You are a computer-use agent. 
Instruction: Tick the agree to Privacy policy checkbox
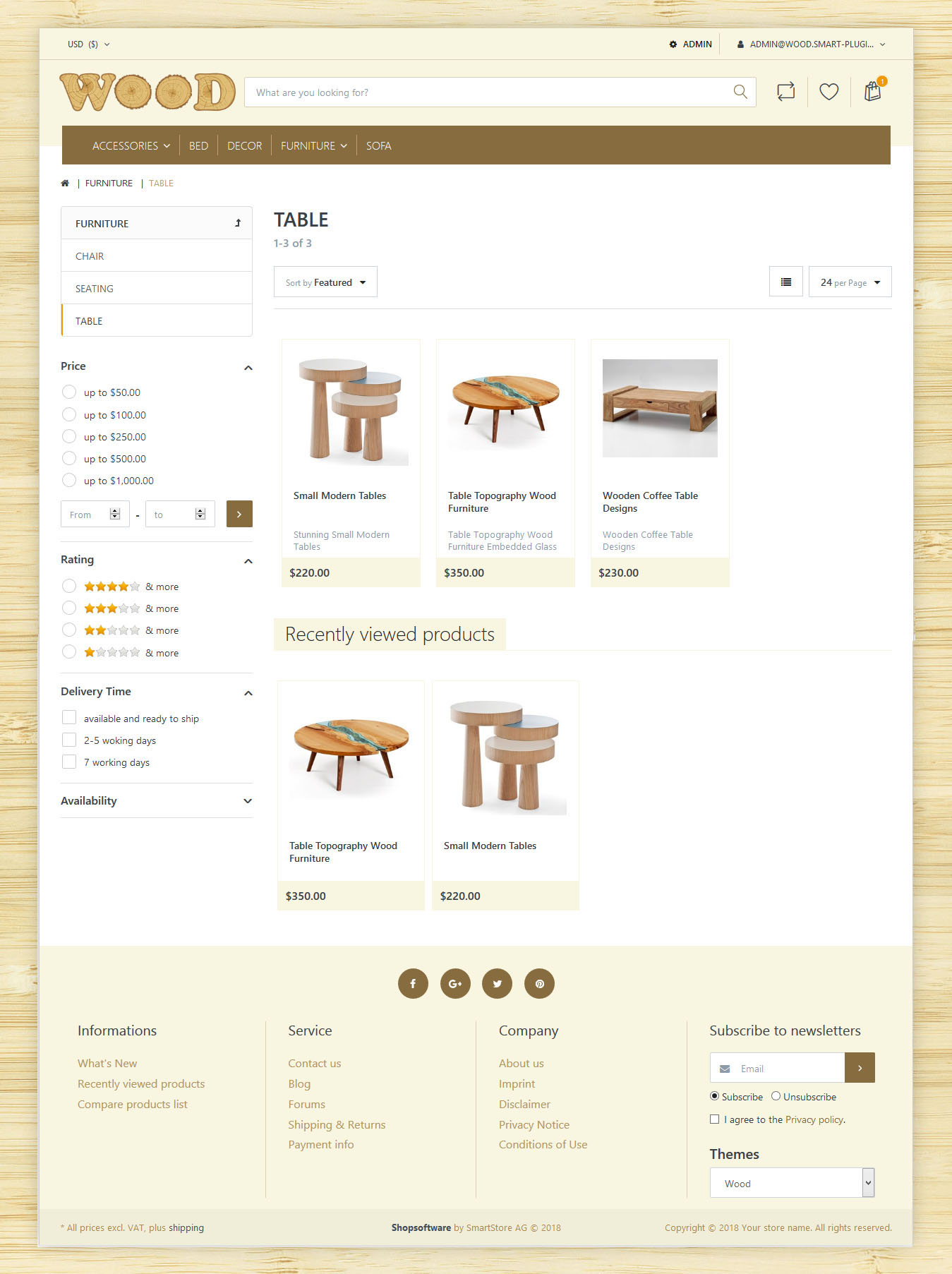tap(714, 1119)
